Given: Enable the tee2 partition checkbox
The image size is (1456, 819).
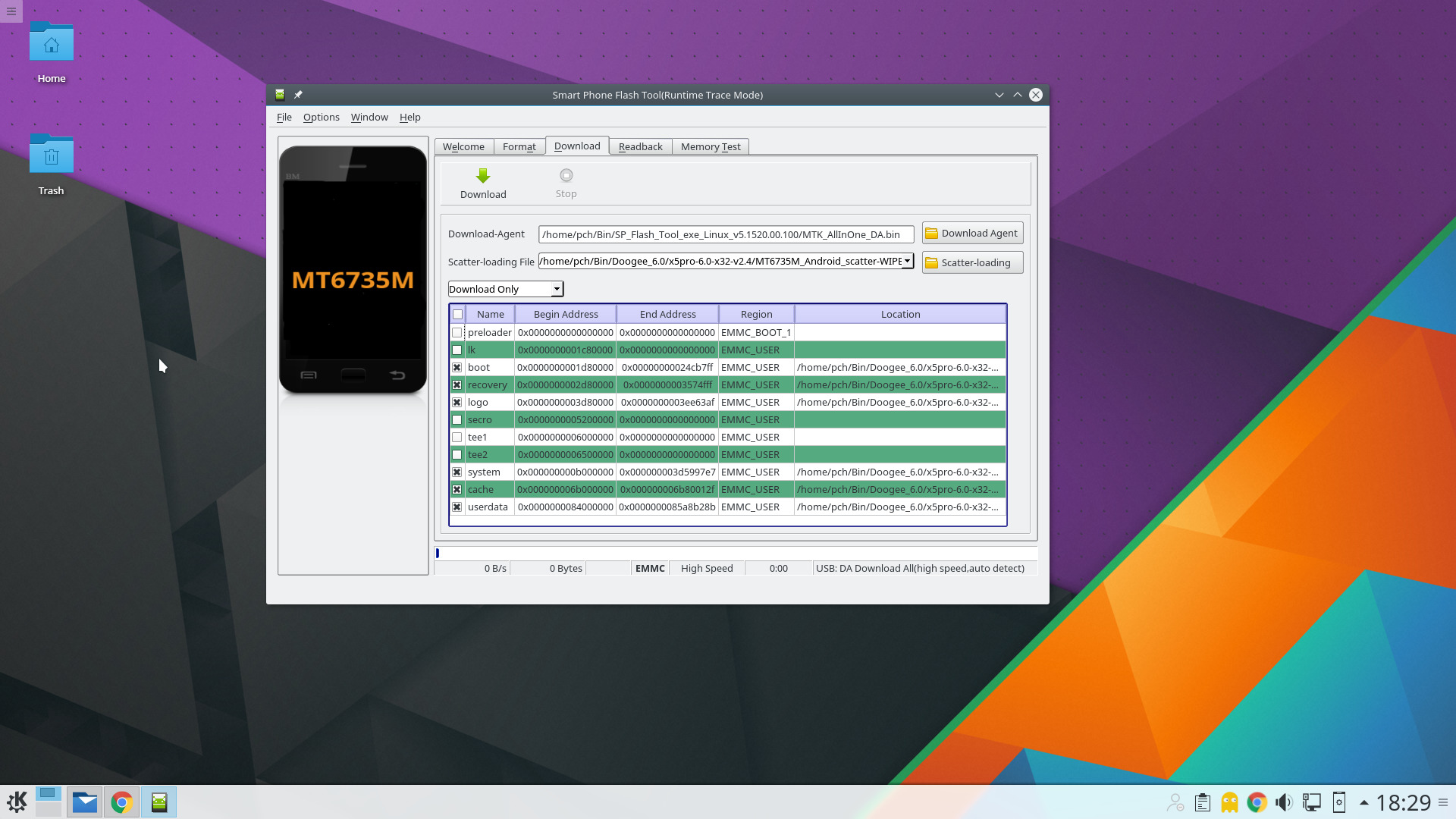Looking at the screenshot, I should (x=457, y=455).
